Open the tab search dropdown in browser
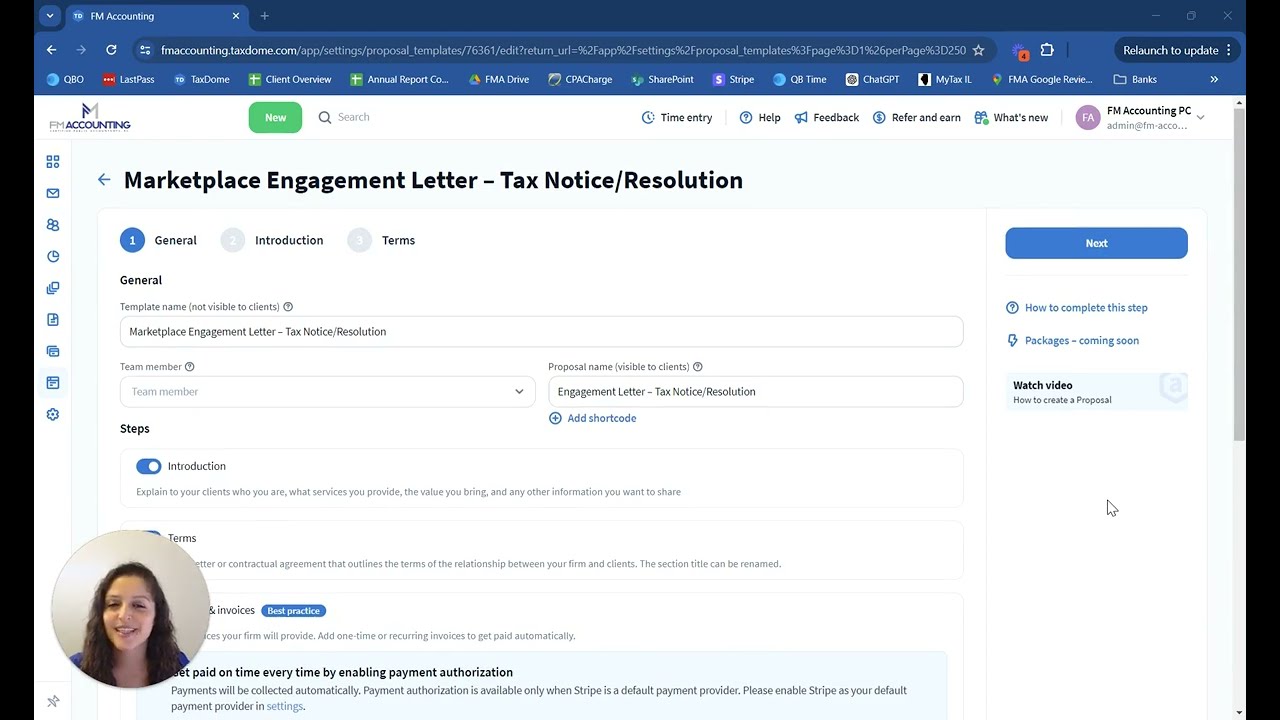Image resolution: width=1280 pixels, height=720 pixels. coord(49,16)
